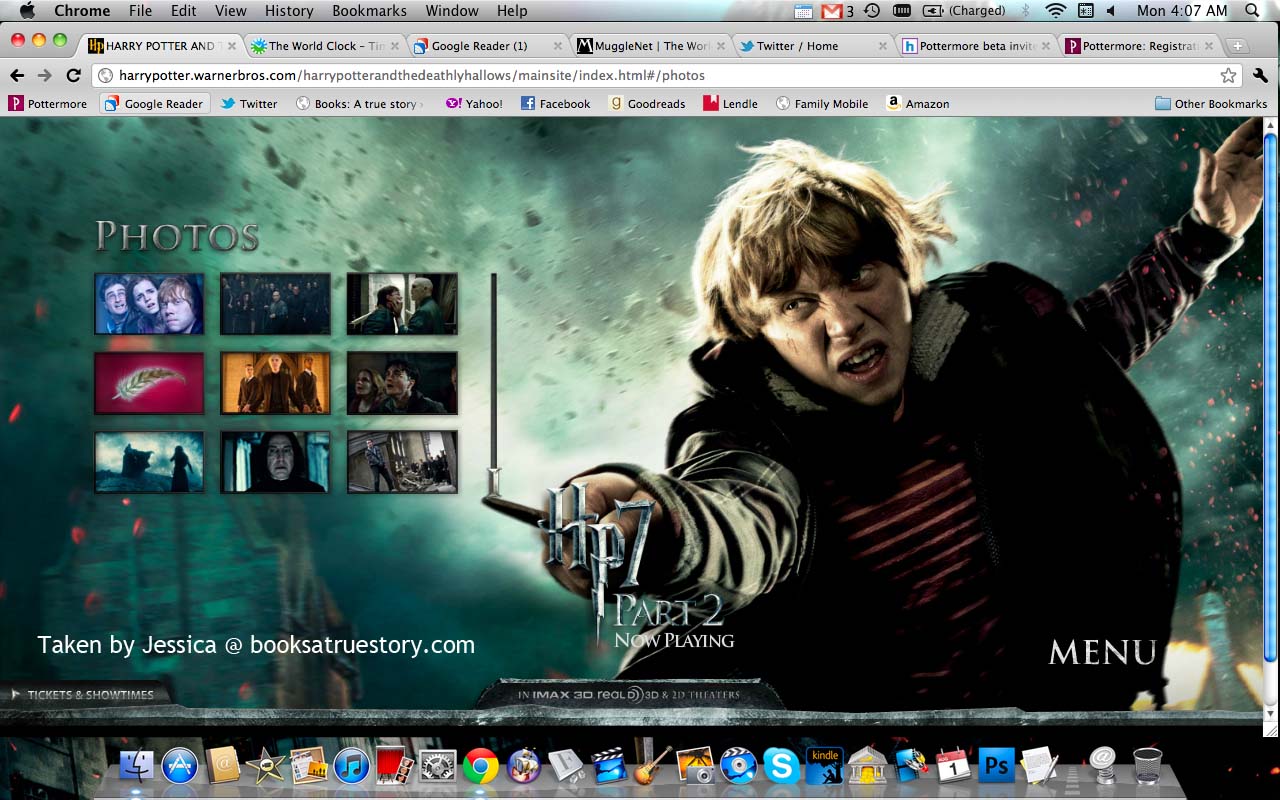The width and height of the screenshot is (1280, 800).
Task: Launch Skype from the dock
Action: pyautogui.click(x=781, y=765)
